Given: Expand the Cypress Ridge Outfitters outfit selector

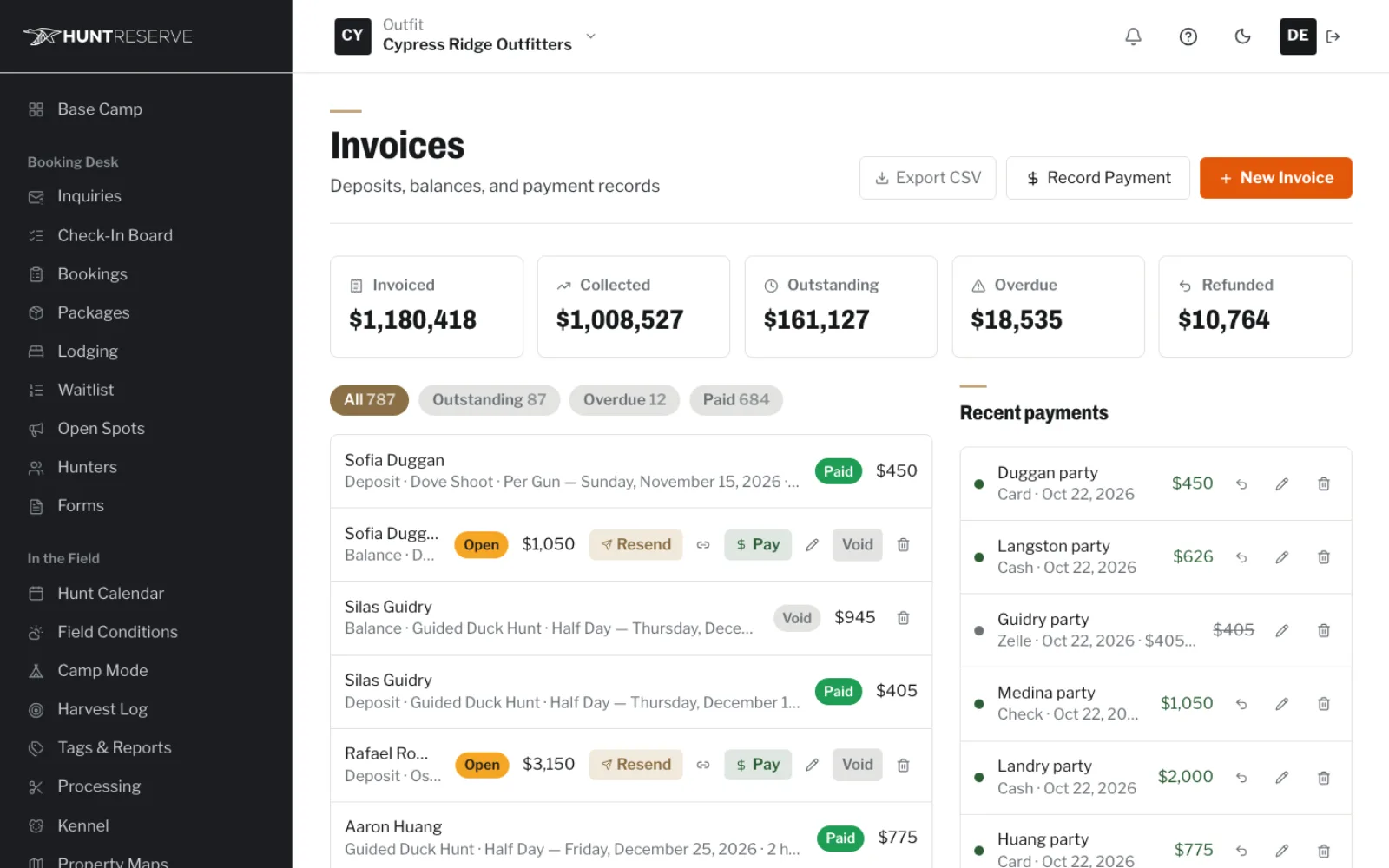Looking at the screenshot, I should point(466,36).
